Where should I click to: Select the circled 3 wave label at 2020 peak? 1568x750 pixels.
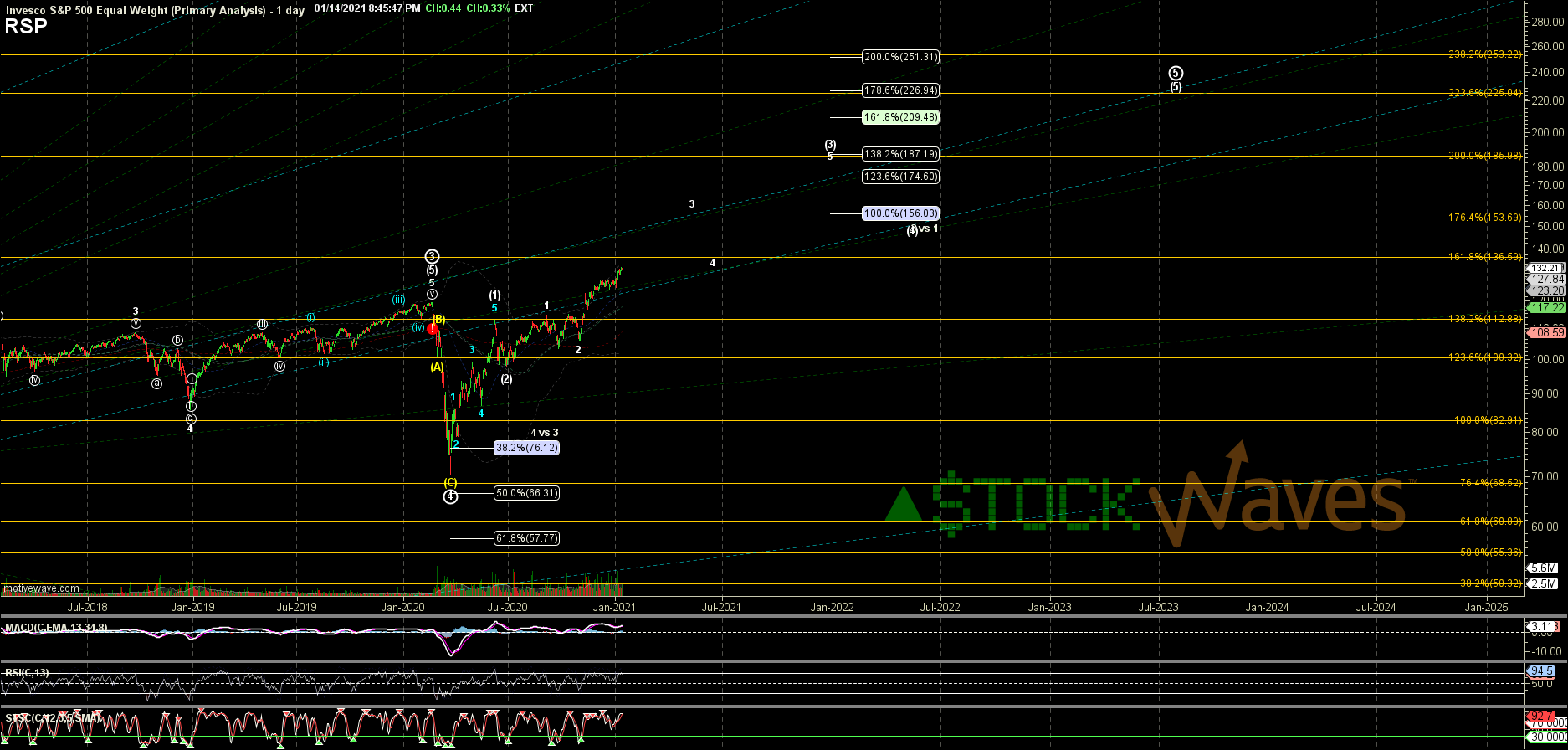tap(432, 257)
